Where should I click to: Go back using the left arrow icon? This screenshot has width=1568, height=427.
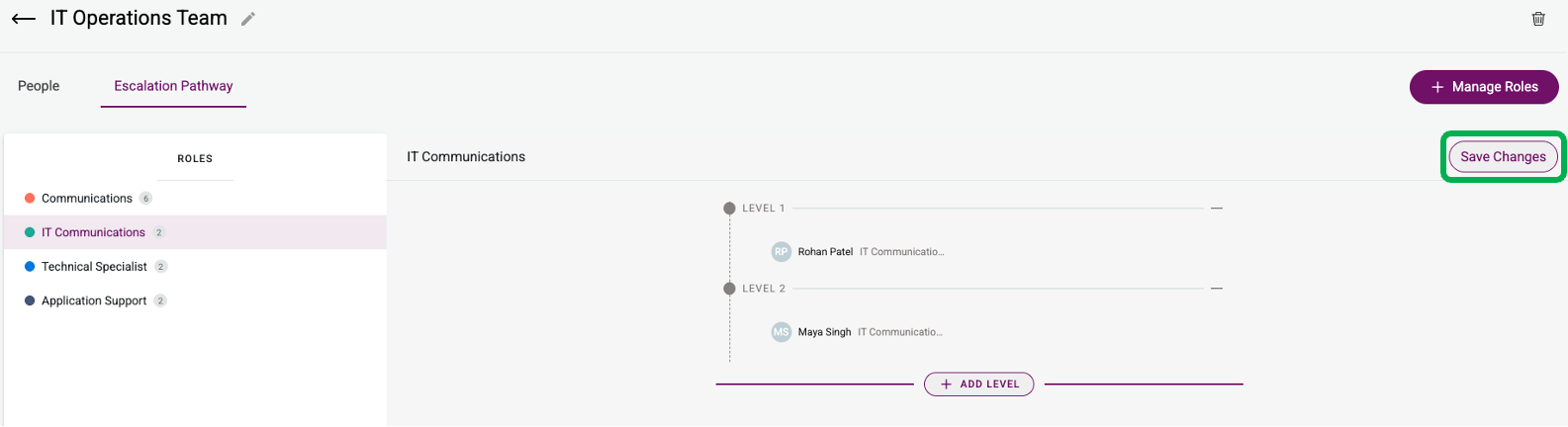coord(24,19)
